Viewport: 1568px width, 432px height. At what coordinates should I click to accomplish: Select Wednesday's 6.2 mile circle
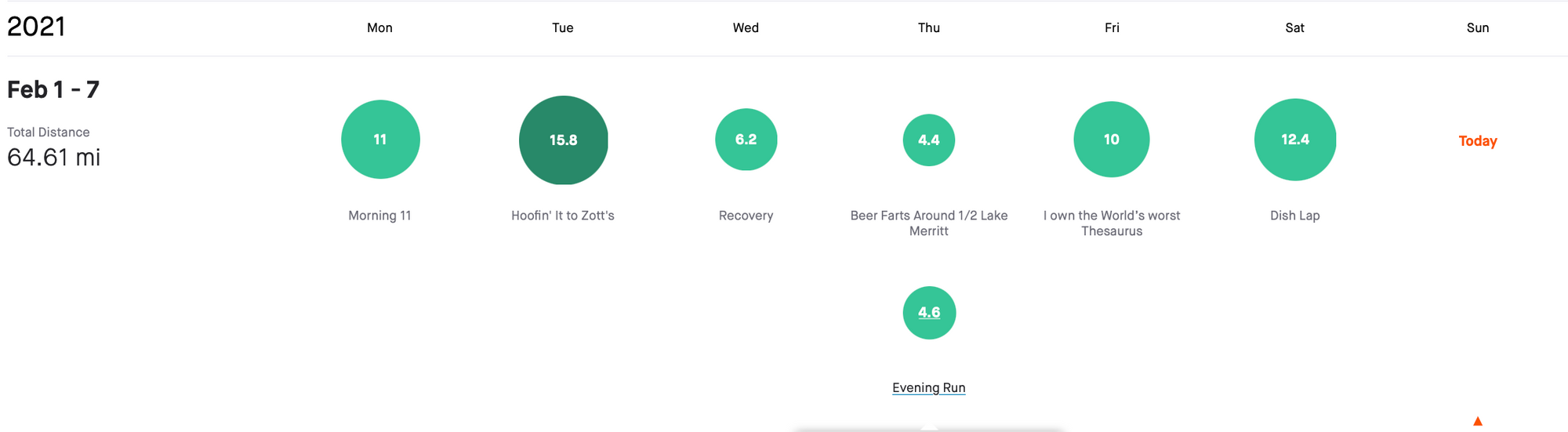(x=746, y=140)
